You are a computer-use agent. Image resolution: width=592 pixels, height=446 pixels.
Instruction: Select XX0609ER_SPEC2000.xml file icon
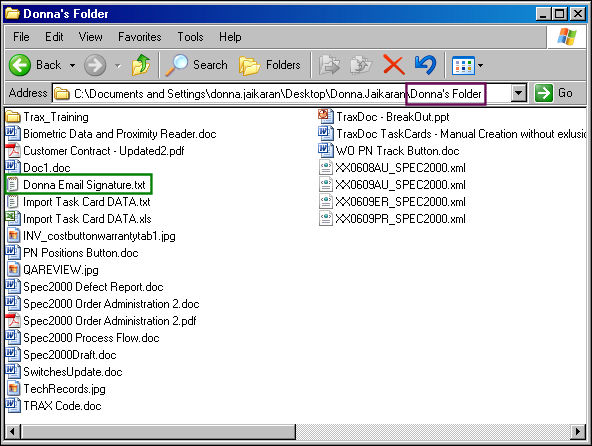pyautogui.click(x=325, y=202)
